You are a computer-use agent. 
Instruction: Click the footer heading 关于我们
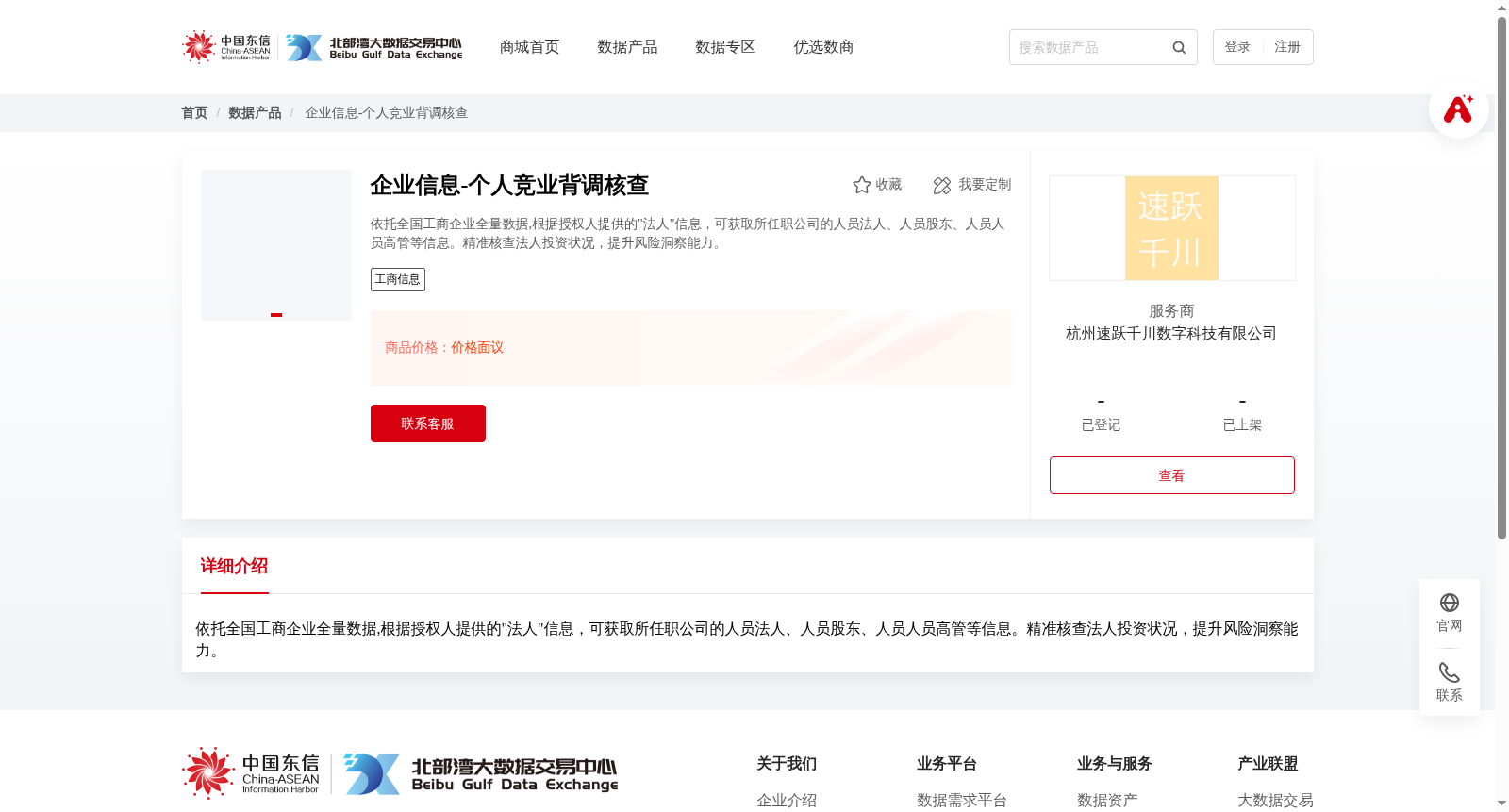tap(787, 764)
